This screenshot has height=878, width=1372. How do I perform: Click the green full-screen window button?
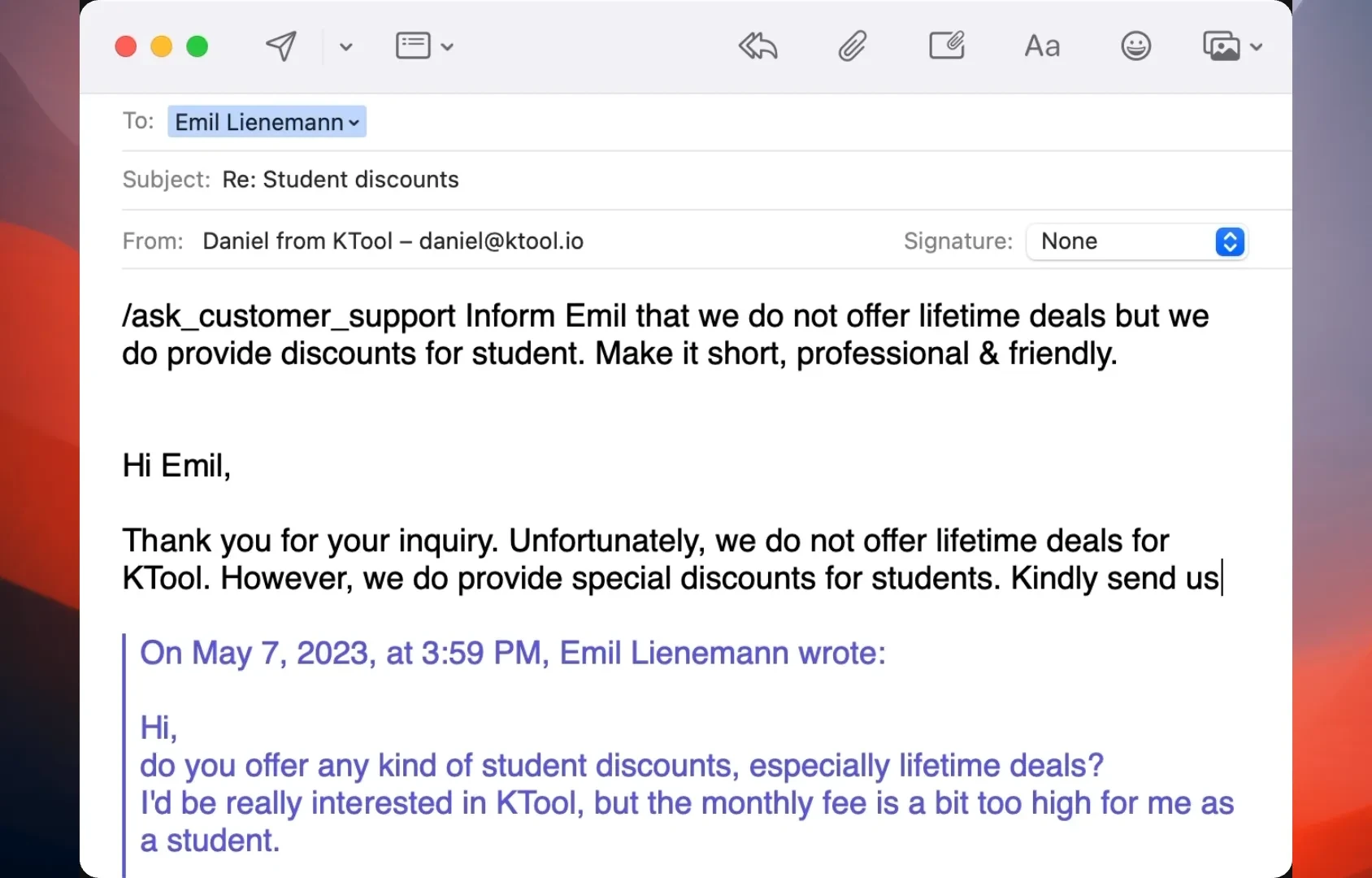(x=198, y=46)
